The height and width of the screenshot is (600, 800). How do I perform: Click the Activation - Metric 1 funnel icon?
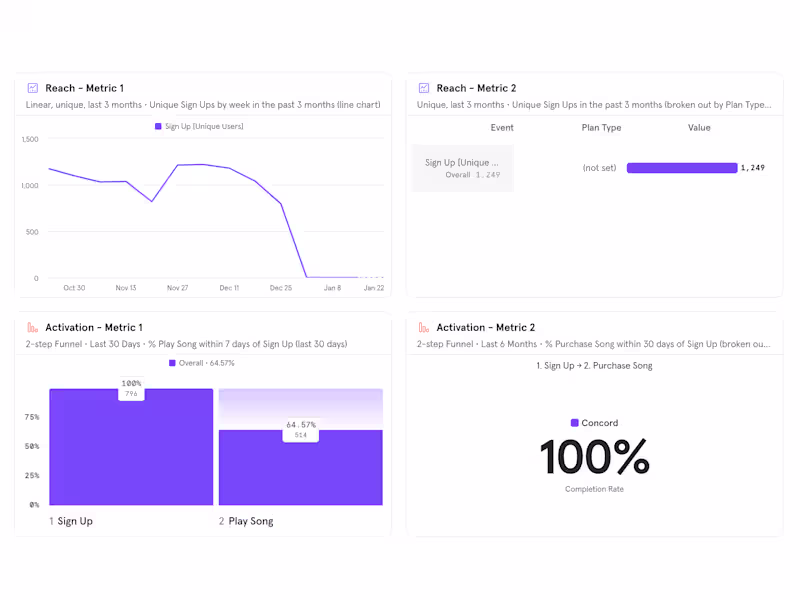(33, 327)
